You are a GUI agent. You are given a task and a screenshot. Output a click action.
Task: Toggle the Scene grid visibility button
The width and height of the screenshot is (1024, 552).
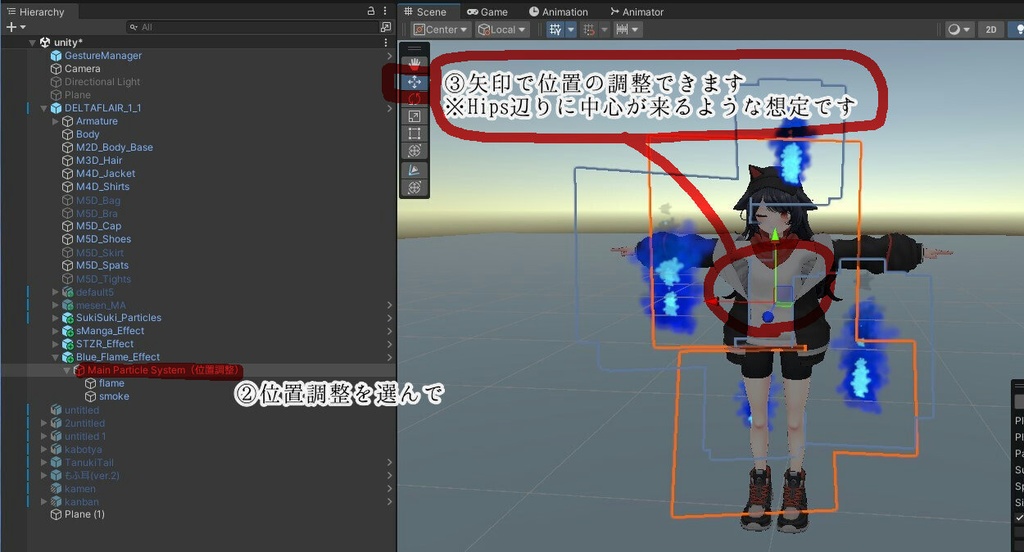pos(555,29)
